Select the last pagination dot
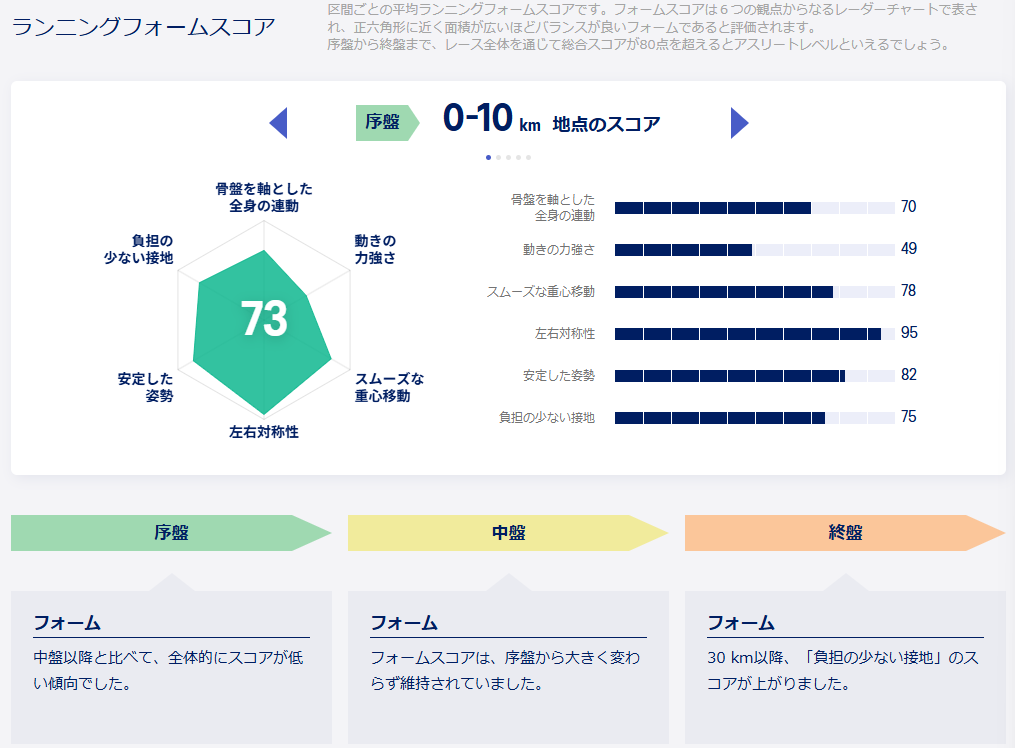1015x748 pixels. pyautogui.click(x=528, y=157)
